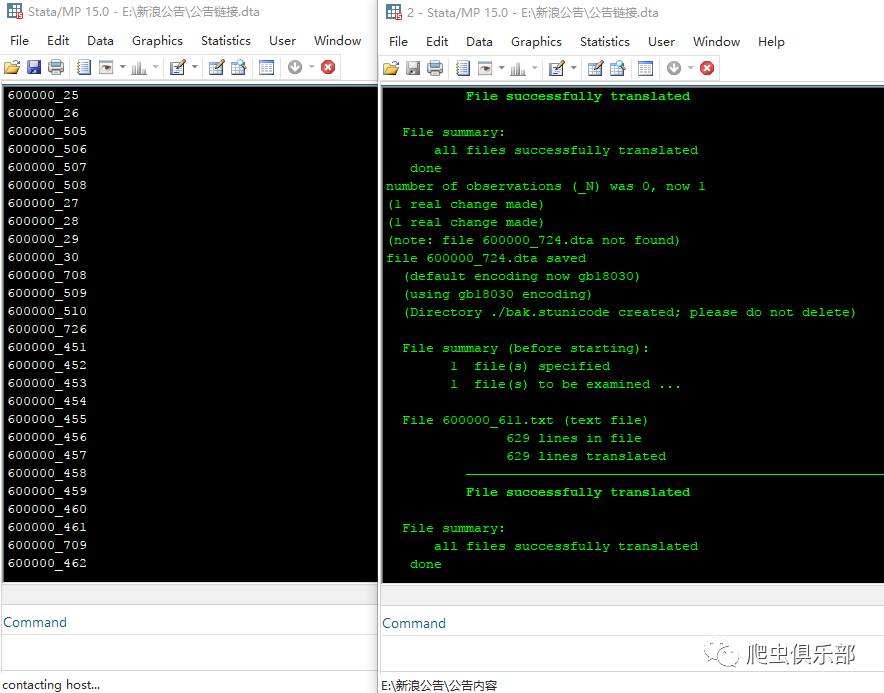Viewport: 884px width, 693px height.
Task: Expand Graph dropdown arrow in left window
Action: [155, 67]
